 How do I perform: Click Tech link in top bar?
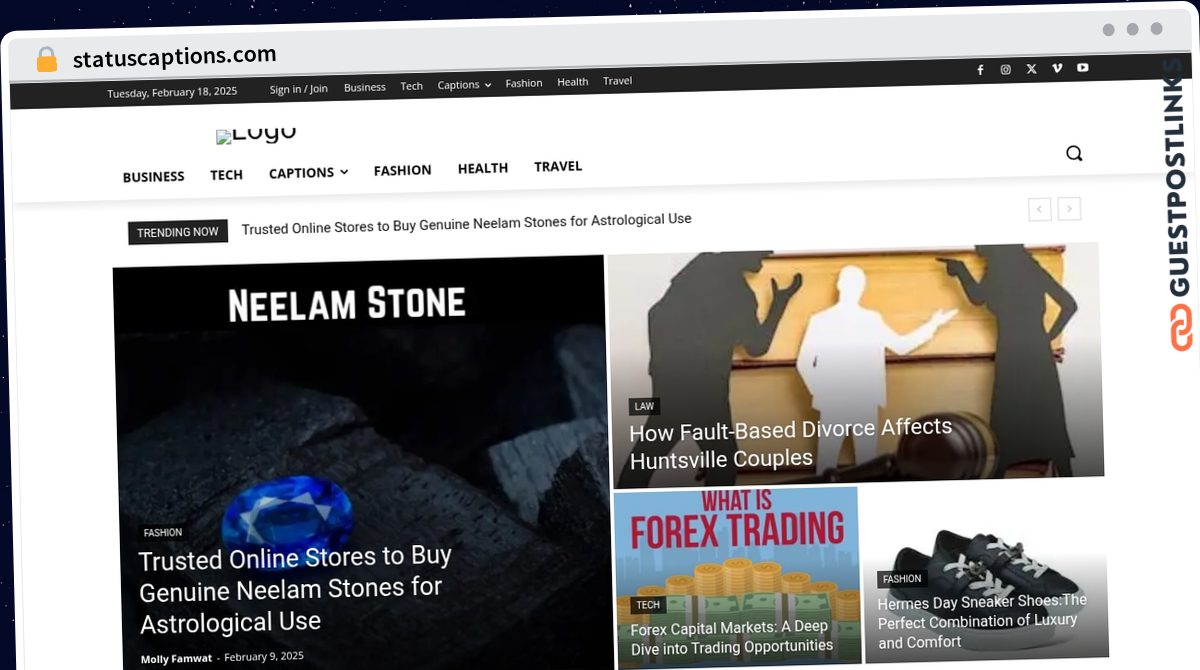pos(411,86)
